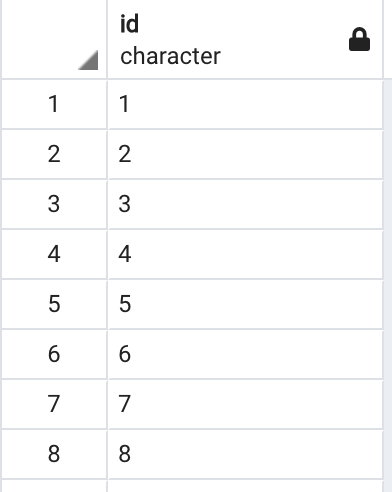Click the id cell with value 4
The image size is (392, 492).
[245, 254]
